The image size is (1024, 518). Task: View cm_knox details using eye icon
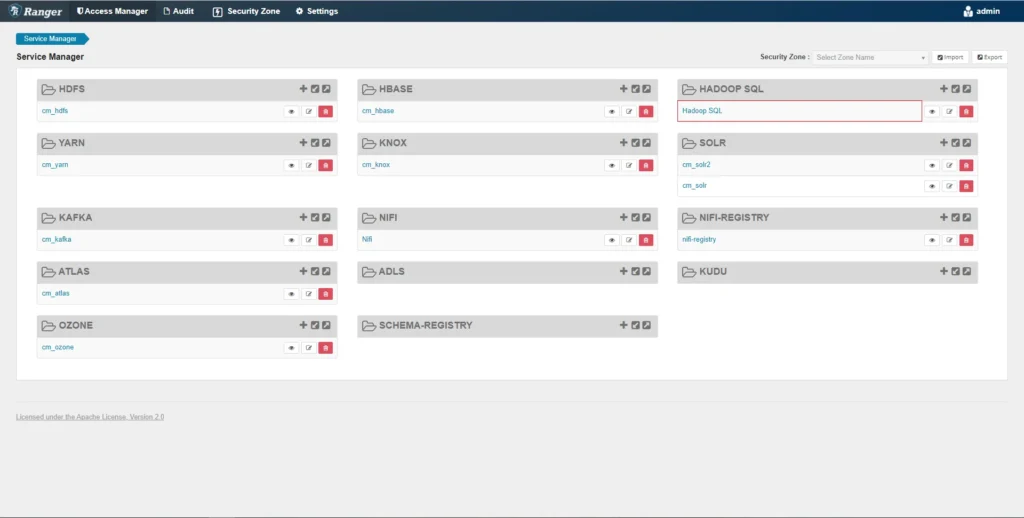(x=612, y=165)
